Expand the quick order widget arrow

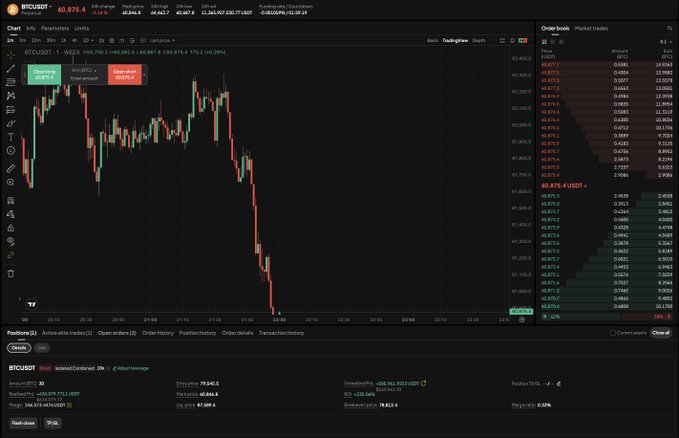point(145,75)
